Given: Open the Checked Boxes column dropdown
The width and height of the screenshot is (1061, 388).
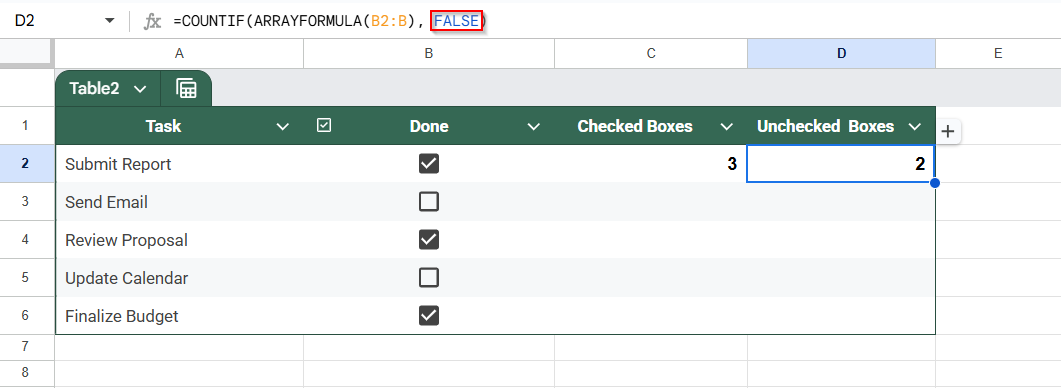Looking at the screenshot, I should [727, 127].
